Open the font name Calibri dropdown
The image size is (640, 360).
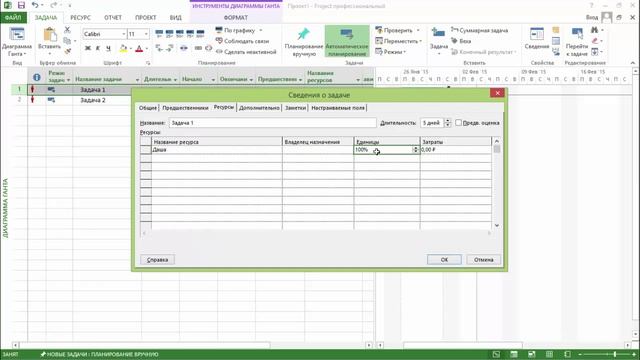pos(123,34)
